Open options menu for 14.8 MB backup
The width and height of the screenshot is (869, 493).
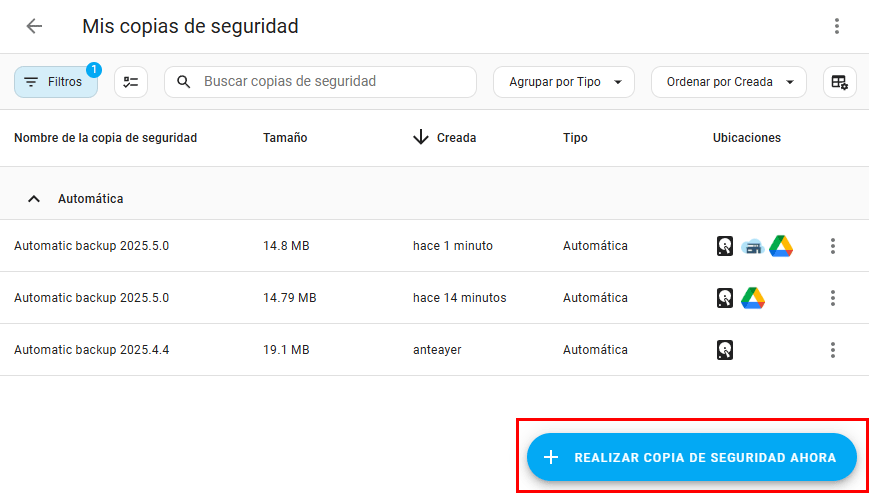(832, 246)
